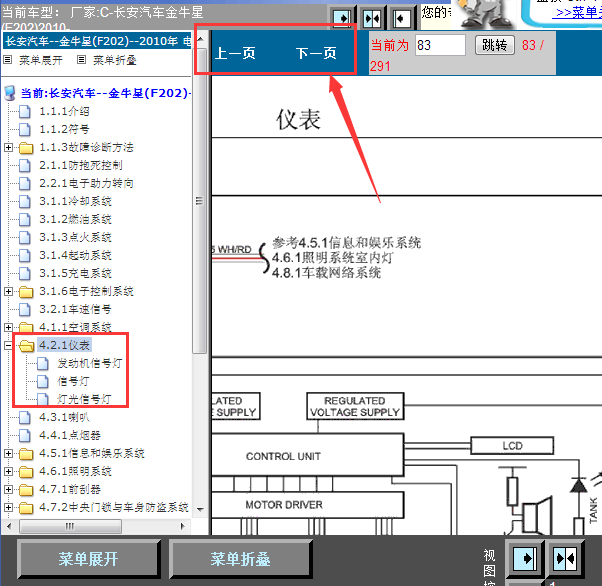Select the 1.1.1介绍 tree item
Screen dimensions: 602x586
point(64,111)
